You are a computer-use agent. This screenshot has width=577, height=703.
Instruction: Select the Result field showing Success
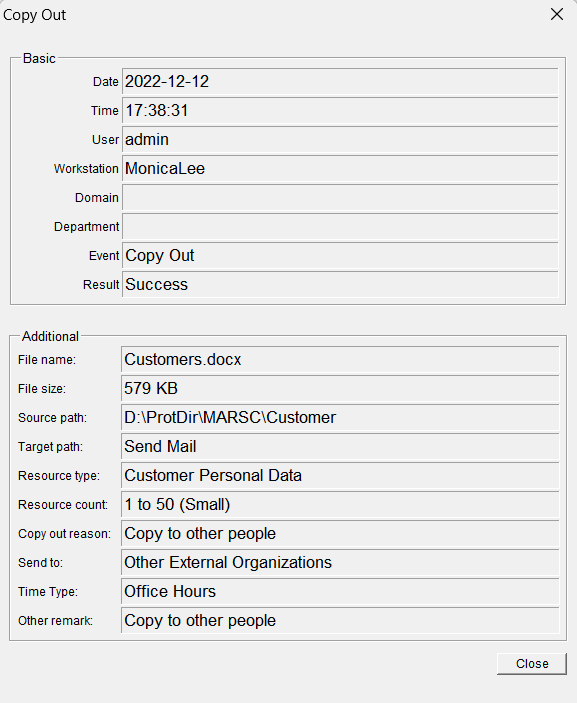tap(340, 284)
